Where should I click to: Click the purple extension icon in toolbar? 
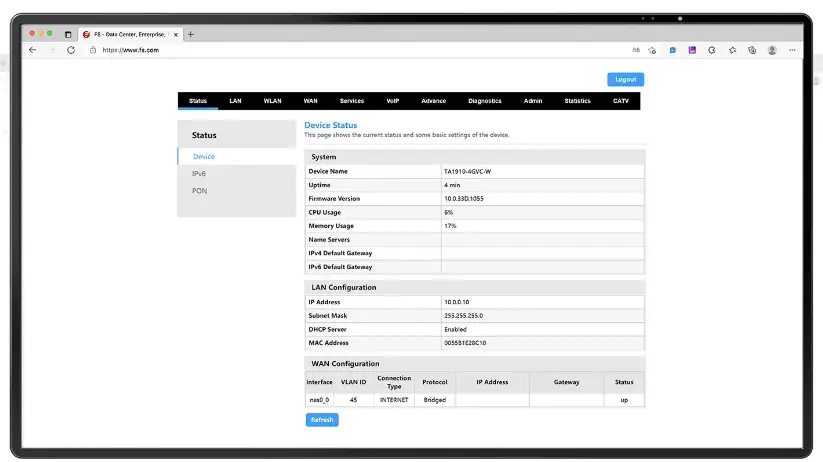(x=692, y=50)
